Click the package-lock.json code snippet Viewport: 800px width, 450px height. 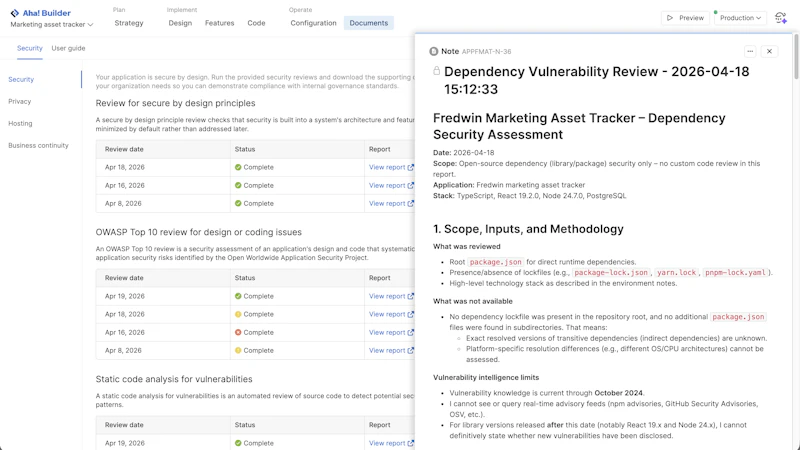coord(611,272)
